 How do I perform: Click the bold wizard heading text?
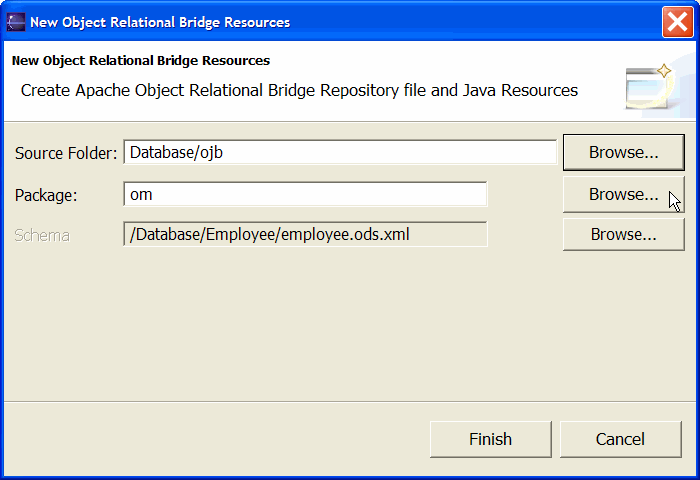(141, 60)
